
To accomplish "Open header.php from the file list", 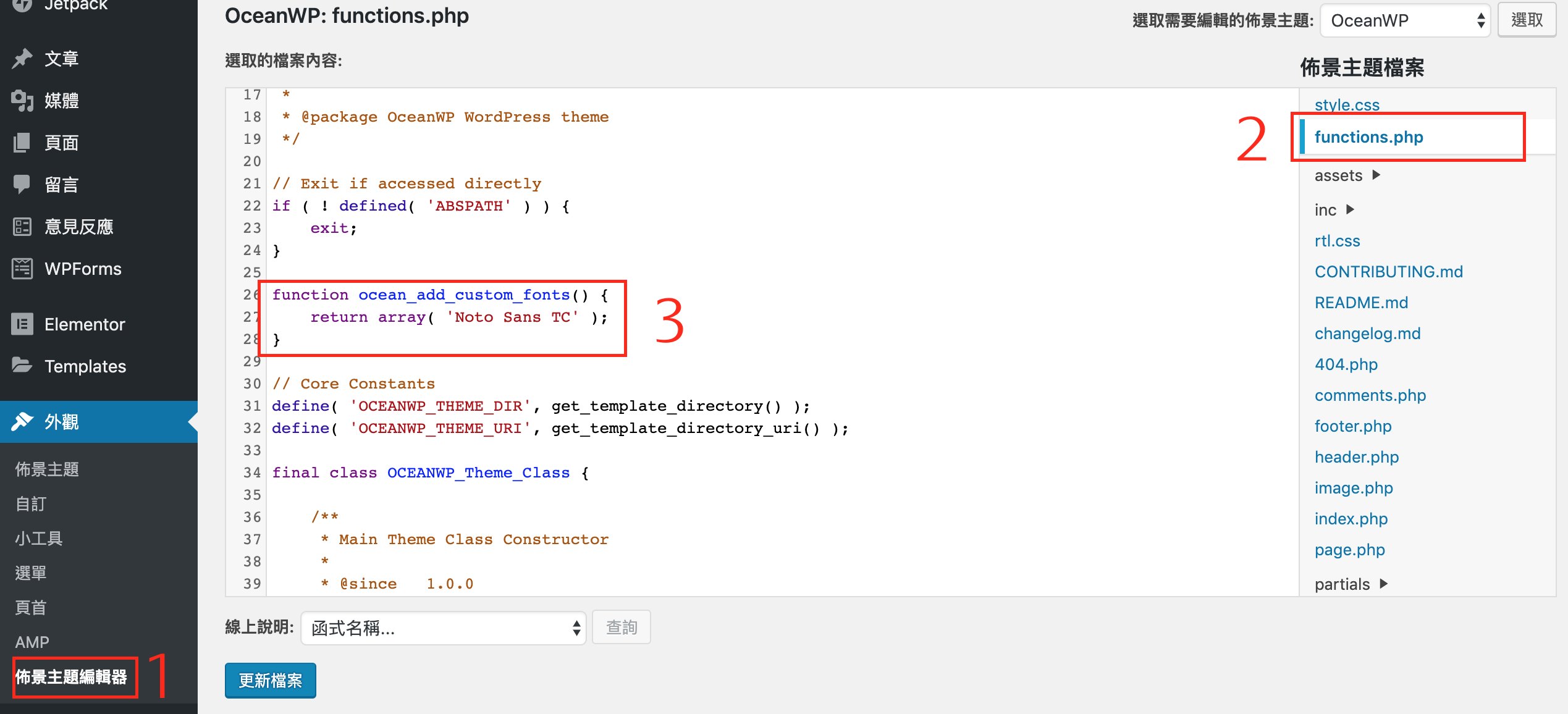I will pyautogui.click(x=1356, y=457).
